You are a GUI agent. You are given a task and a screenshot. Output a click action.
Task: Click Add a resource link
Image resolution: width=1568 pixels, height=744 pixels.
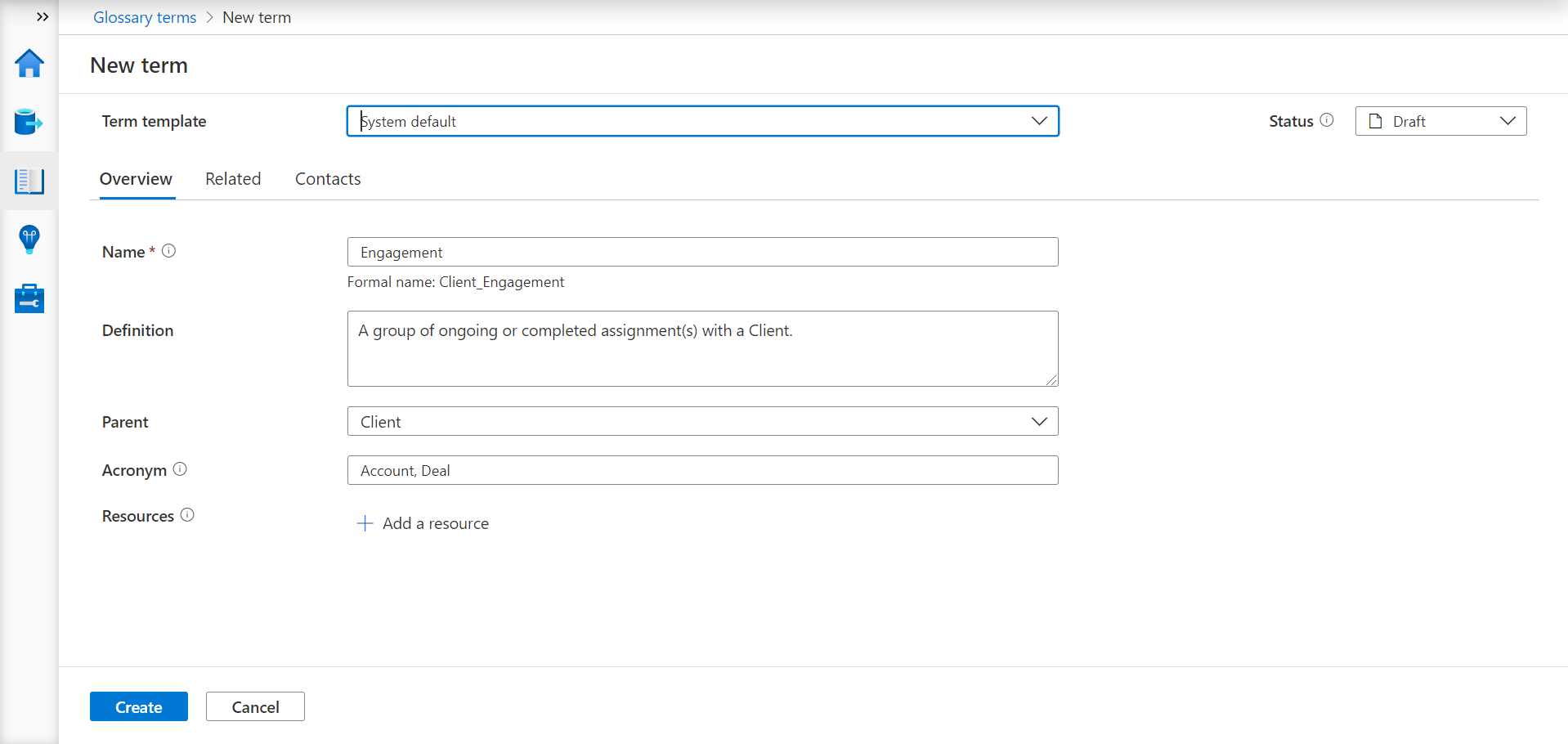click(x=423, y=523)
